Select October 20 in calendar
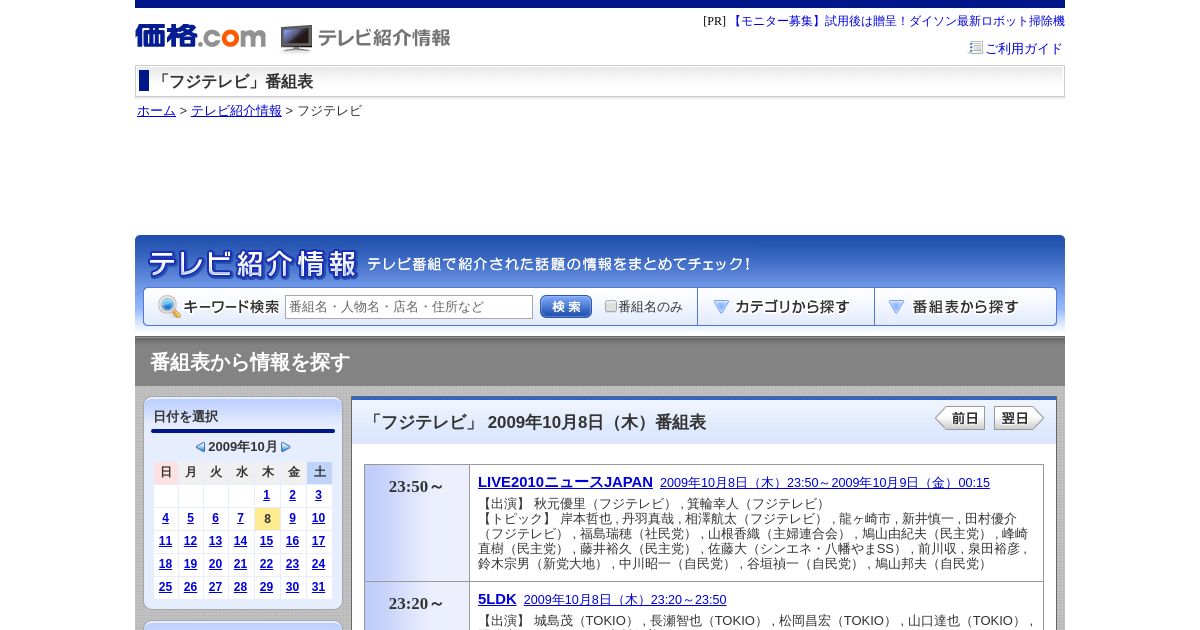The image size is (1200, 630). tap(215, 564)
